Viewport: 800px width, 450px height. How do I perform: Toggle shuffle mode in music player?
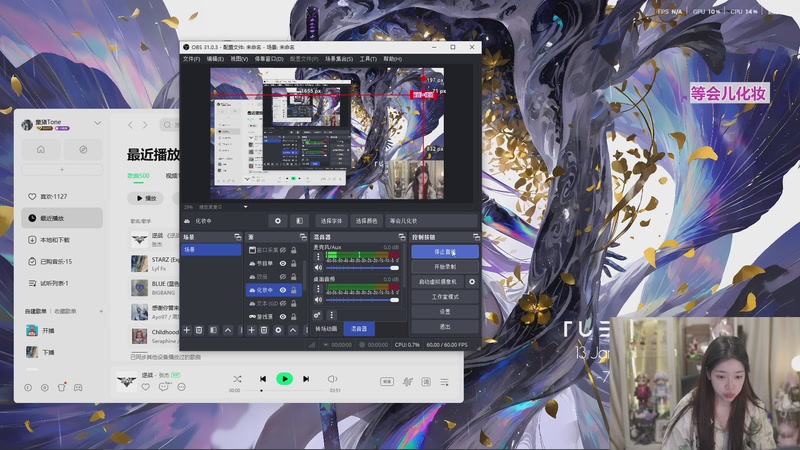click(237, 379)
